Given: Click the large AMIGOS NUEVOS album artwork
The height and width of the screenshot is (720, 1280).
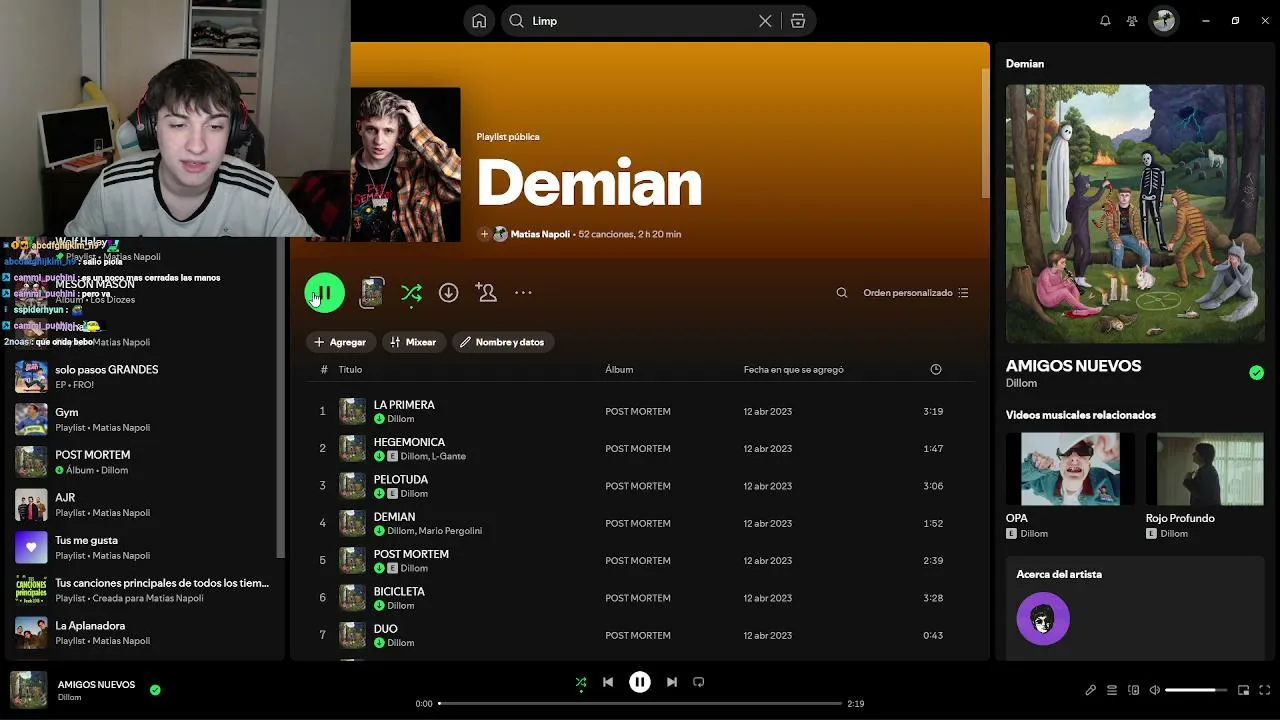Looking at the screenshot, I should tap(1135, 214).
